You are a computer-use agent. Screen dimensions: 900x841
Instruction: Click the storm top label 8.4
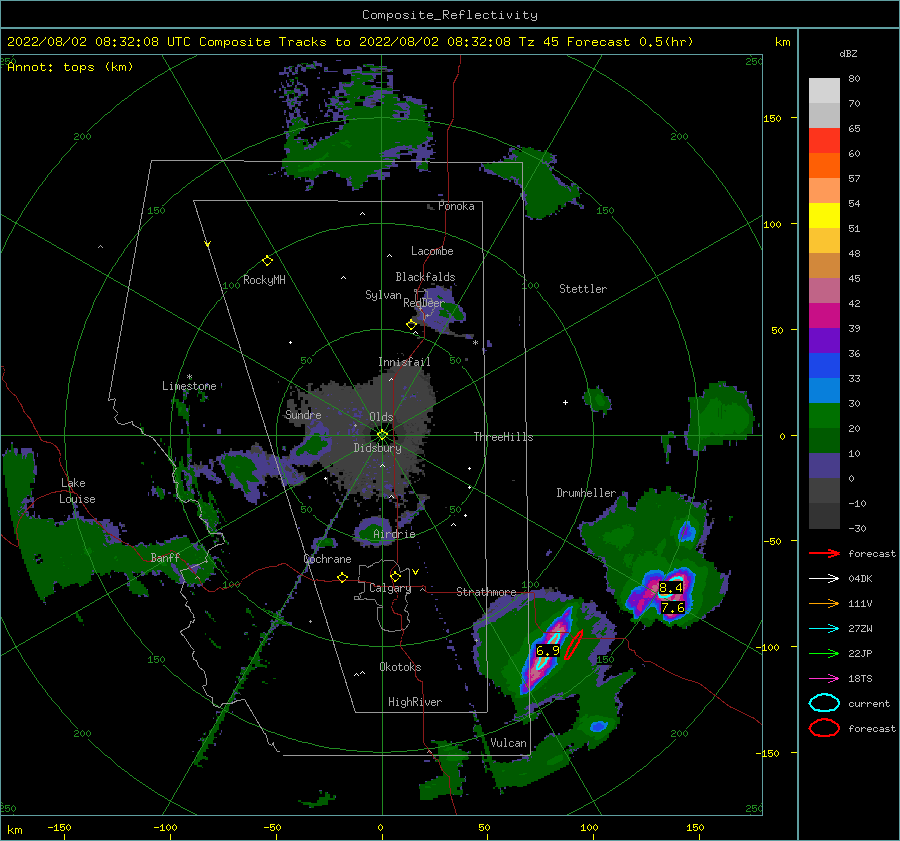(x=671, y=587)
